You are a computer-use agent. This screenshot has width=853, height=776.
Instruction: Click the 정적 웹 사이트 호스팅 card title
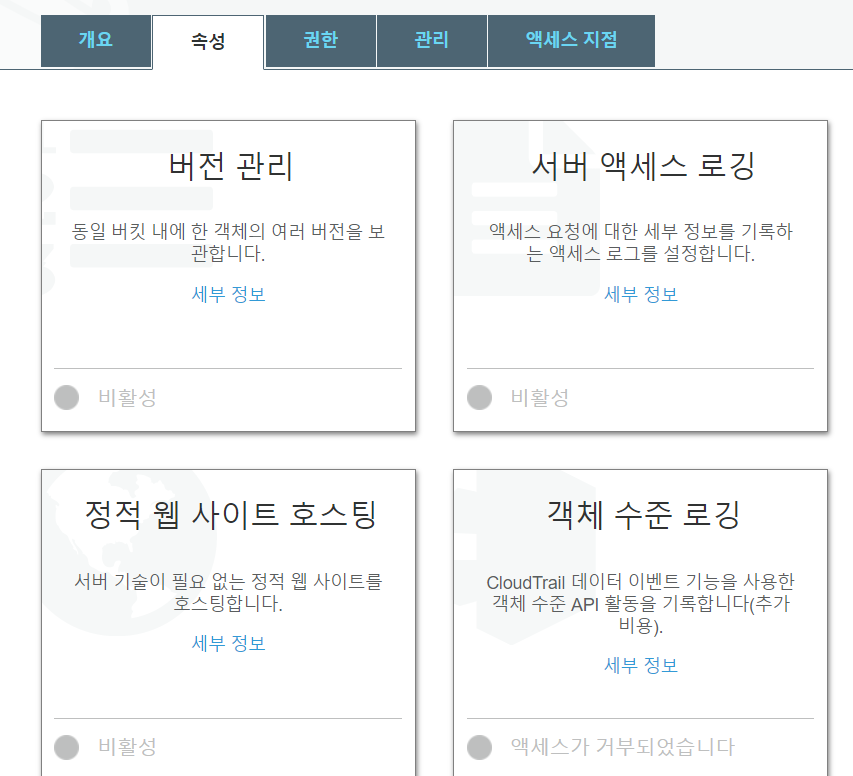coord(231,514)
